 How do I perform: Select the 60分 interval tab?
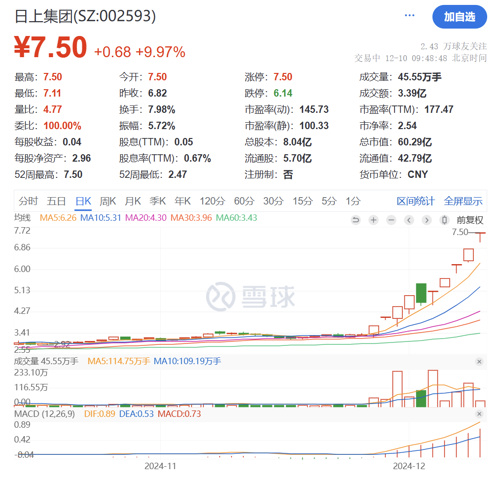[x=244, y=201]
